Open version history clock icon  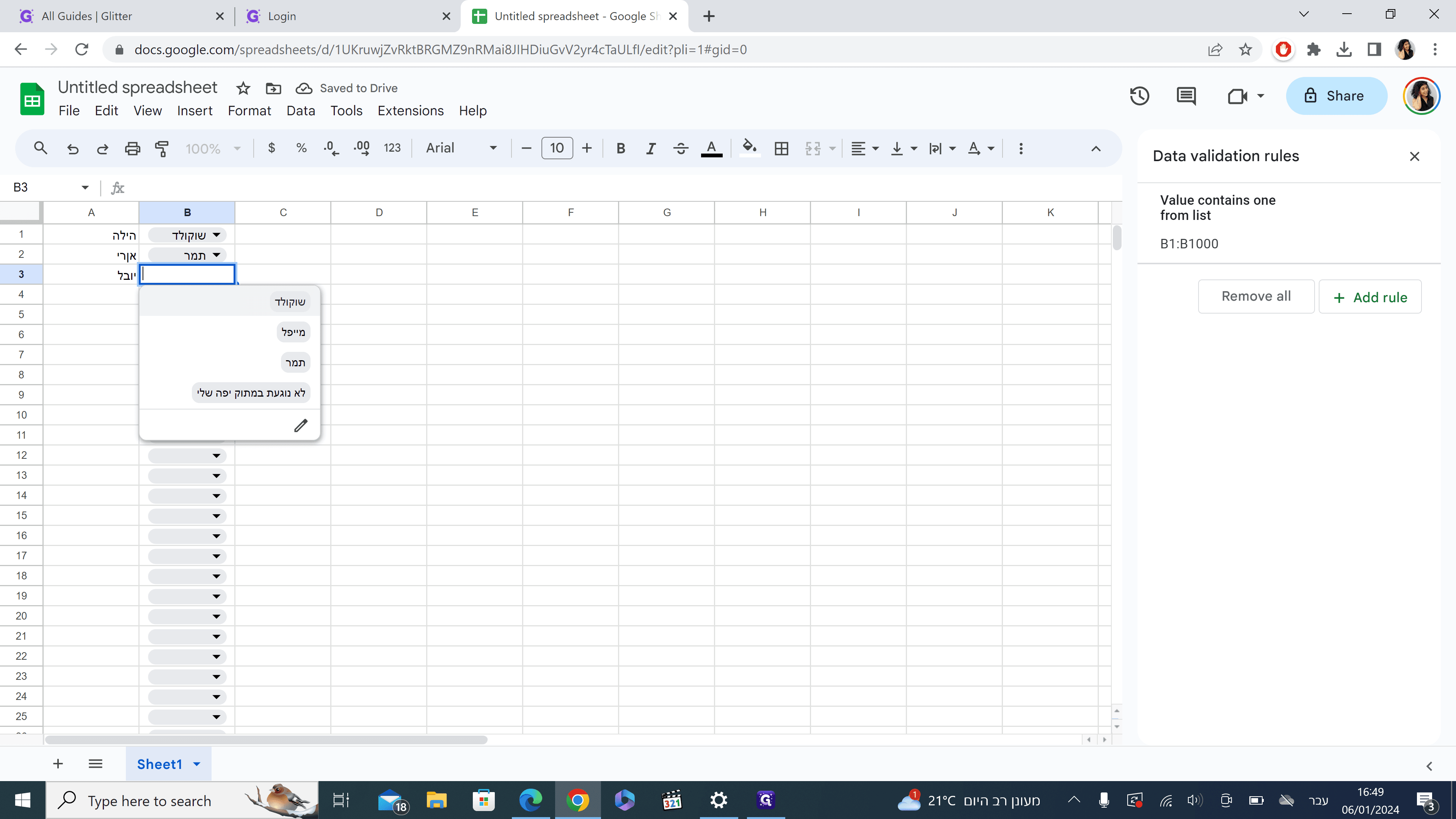coord(1139,96)
